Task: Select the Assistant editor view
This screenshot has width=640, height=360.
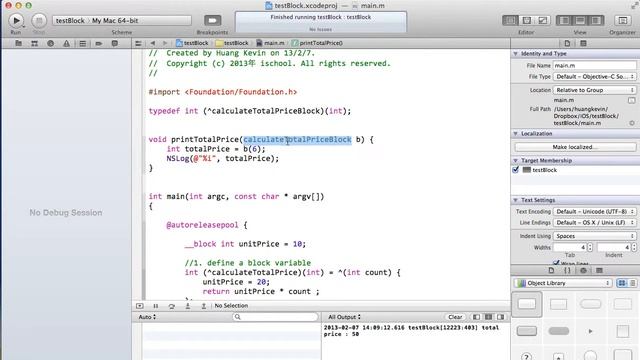Action: click(x=527, y=20)
